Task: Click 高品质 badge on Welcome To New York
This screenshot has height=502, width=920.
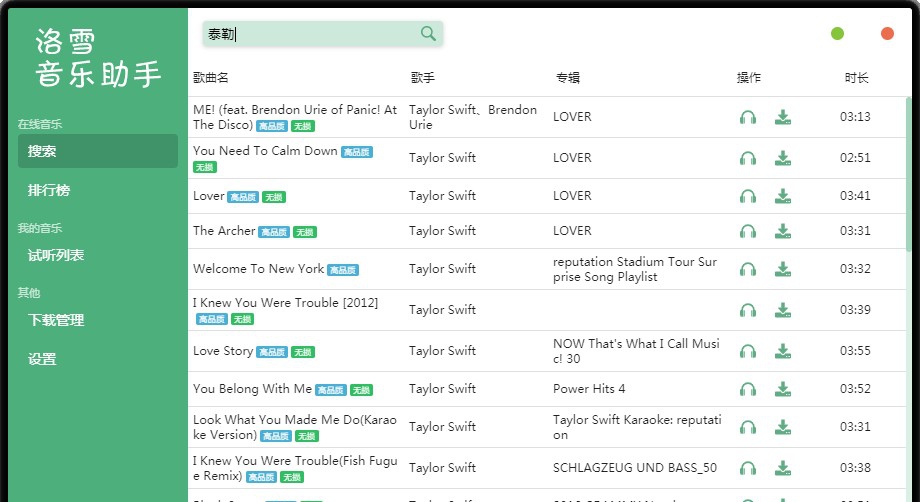Action: tap(343, 270)
